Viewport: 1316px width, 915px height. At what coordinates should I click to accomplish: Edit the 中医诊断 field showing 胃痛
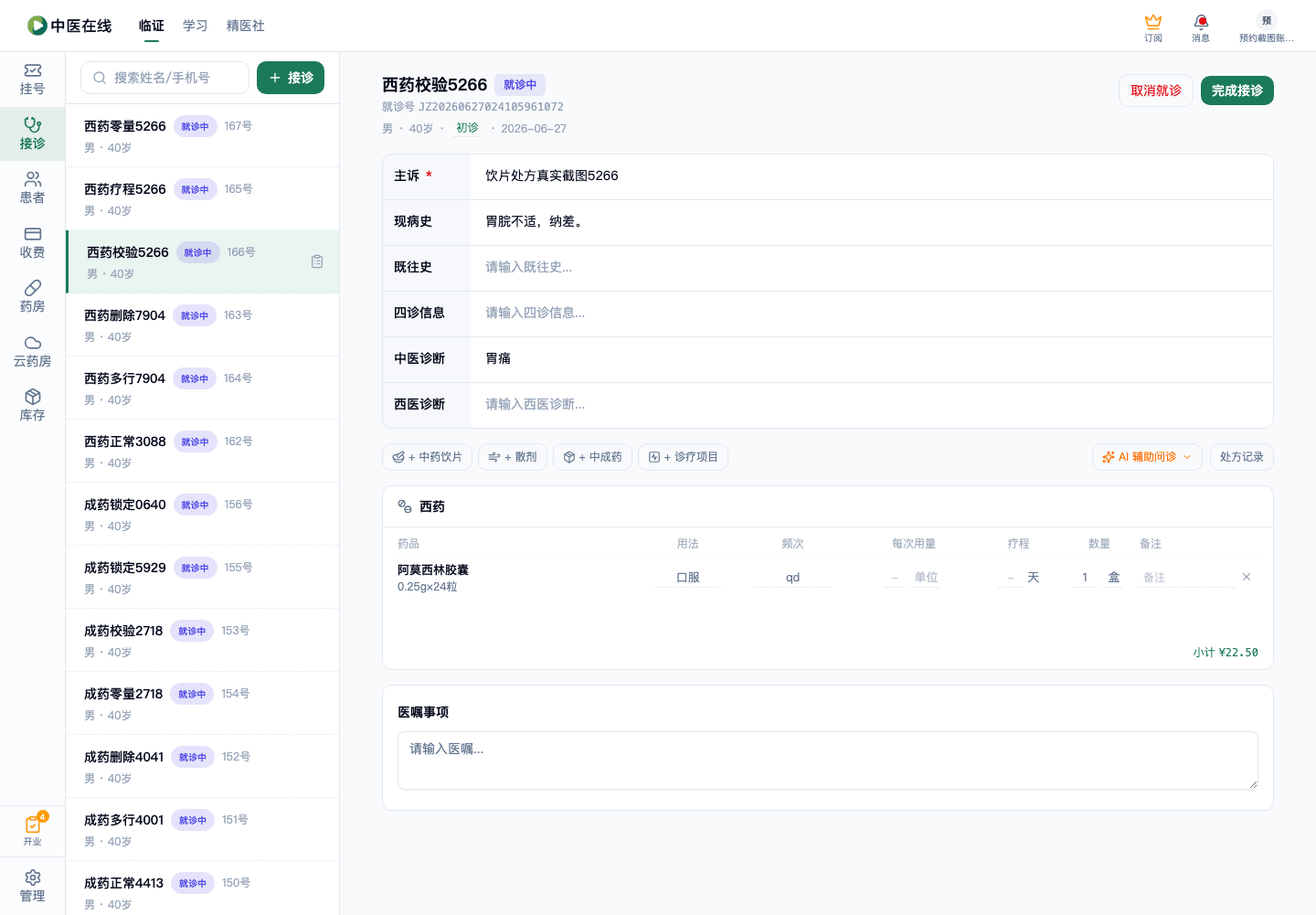click(872, 359)
